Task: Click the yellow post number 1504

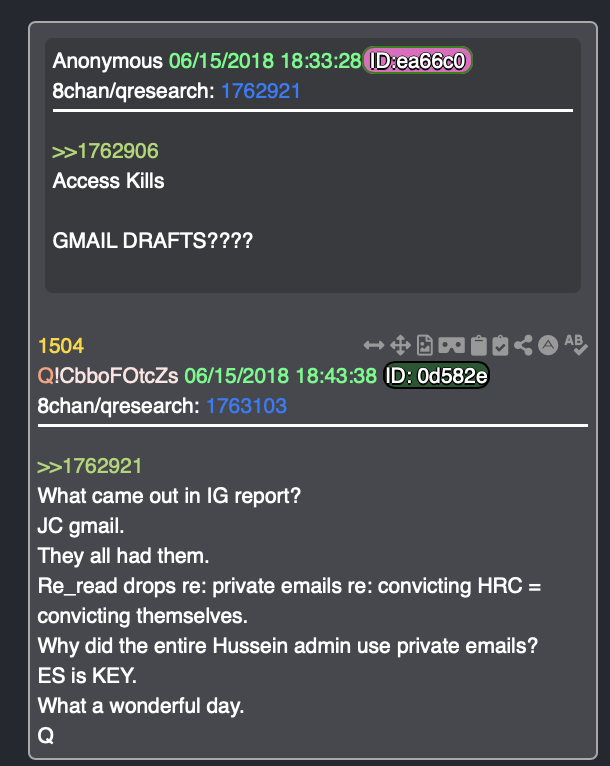Action: point(61,346)
